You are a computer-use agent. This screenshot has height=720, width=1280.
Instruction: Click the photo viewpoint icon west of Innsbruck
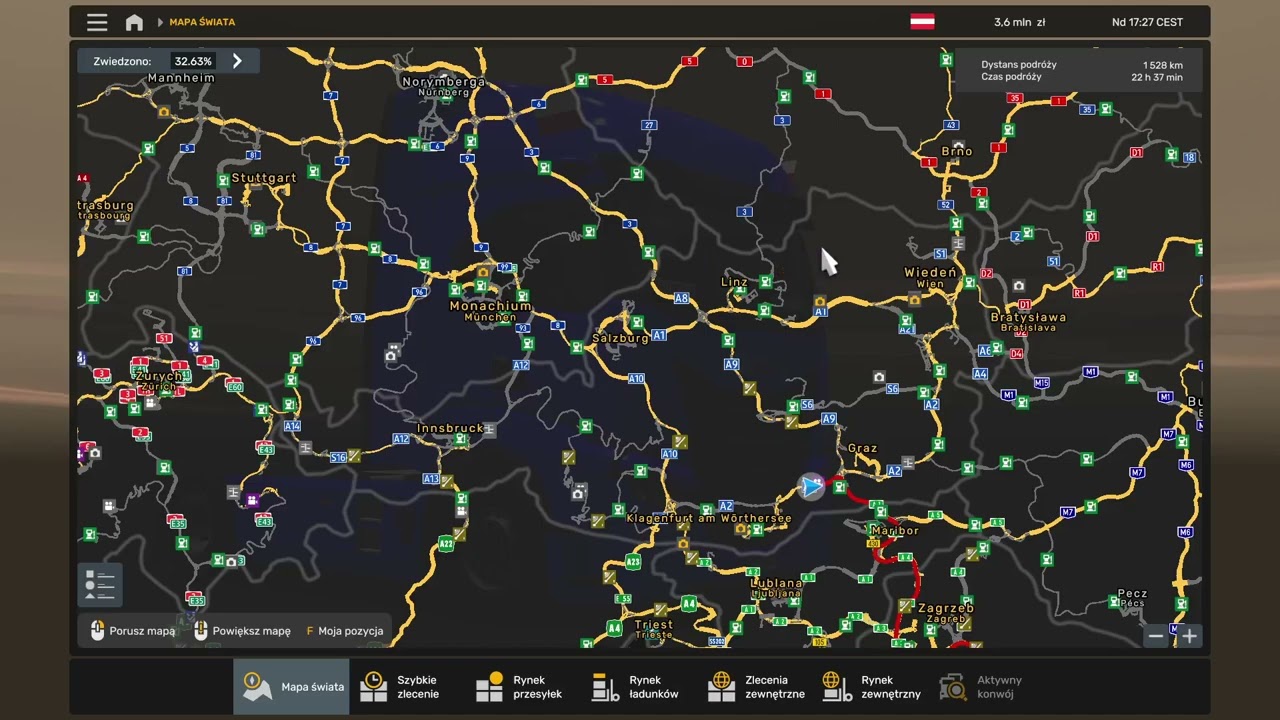point(392,355)
